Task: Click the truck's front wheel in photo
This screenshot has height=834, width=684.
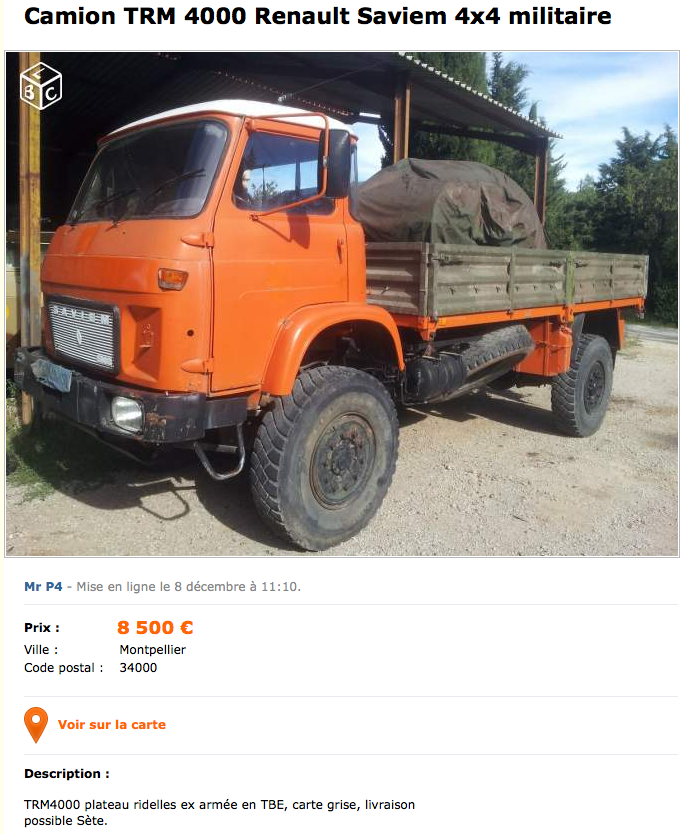Action: [x=325, y=457]
